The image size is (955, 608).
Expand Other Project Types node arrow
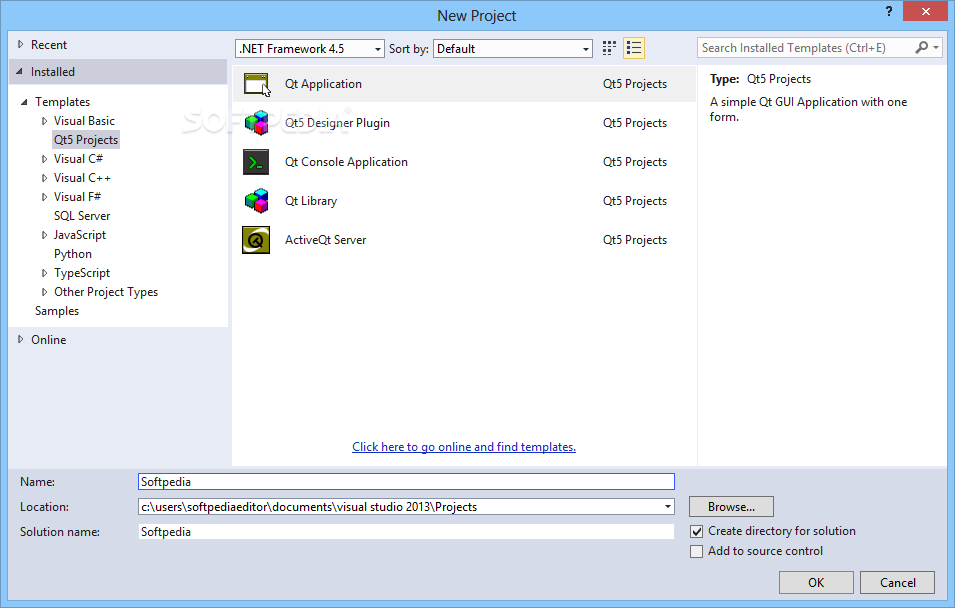coord(44,292)
